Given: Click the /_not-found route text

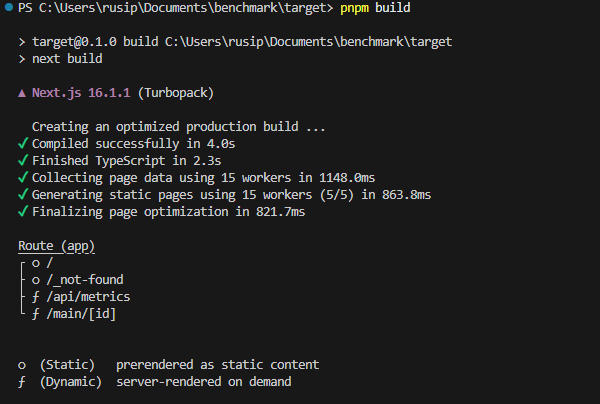Looking at the screenshot, I should tap(85, 280).
